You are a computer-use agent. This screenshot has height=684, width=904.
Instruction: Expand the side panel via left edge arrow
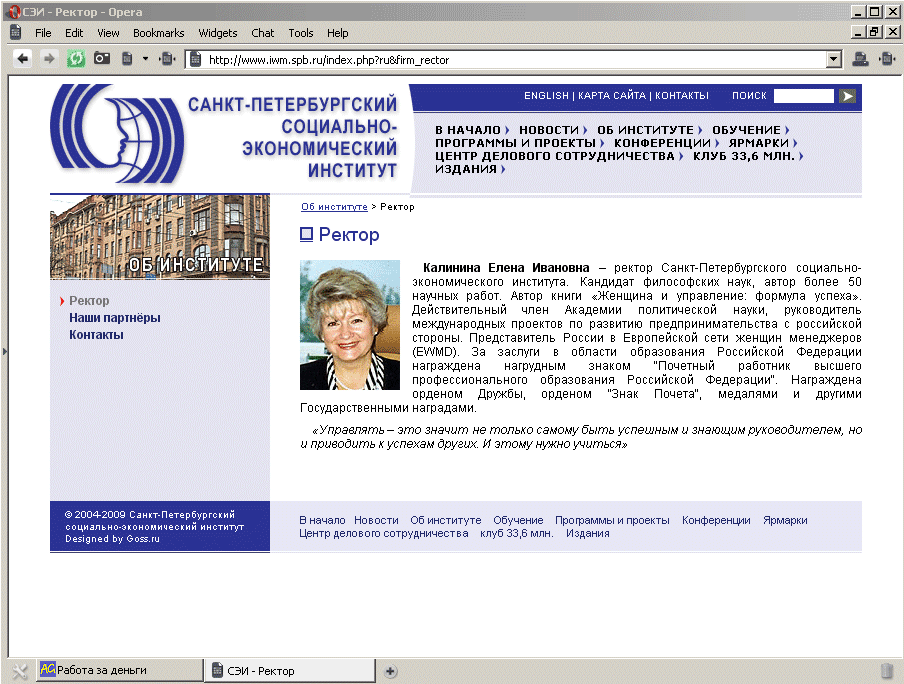[x=5, y=351]
